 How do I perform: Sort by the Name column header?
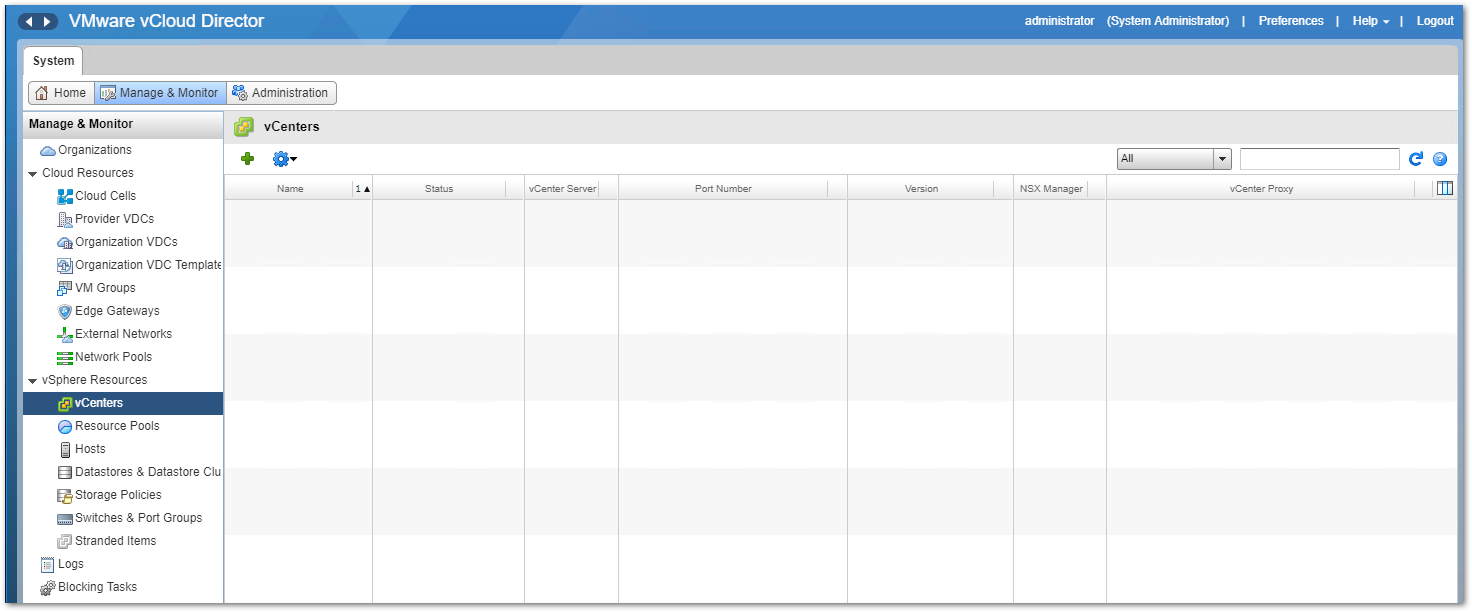click(290, 188)
